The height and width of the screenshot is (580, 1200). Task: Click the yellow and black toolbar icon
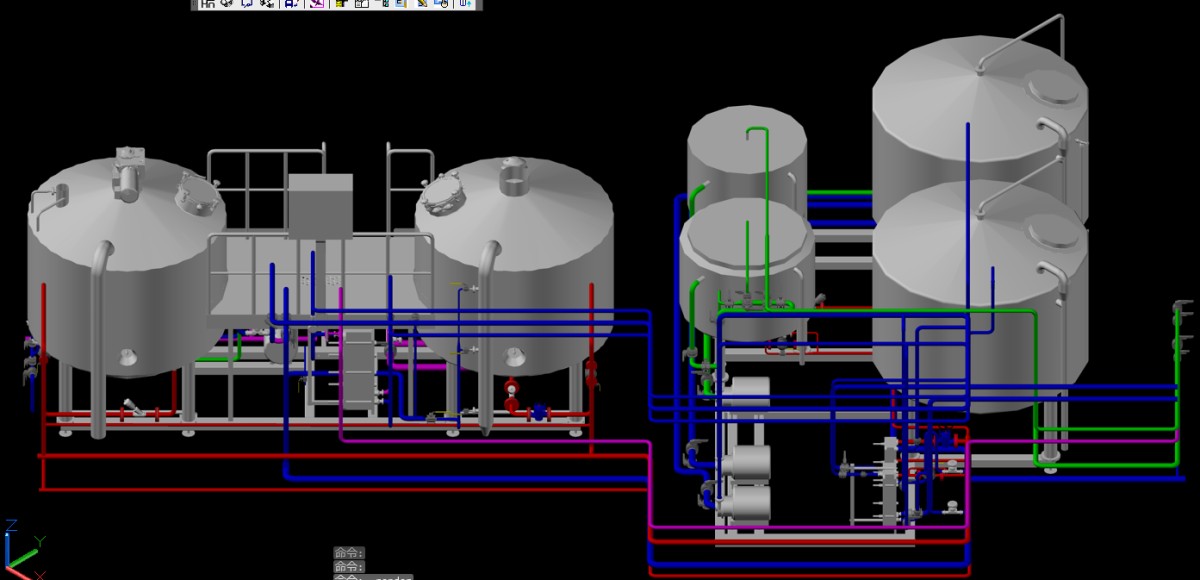(341, 4)
